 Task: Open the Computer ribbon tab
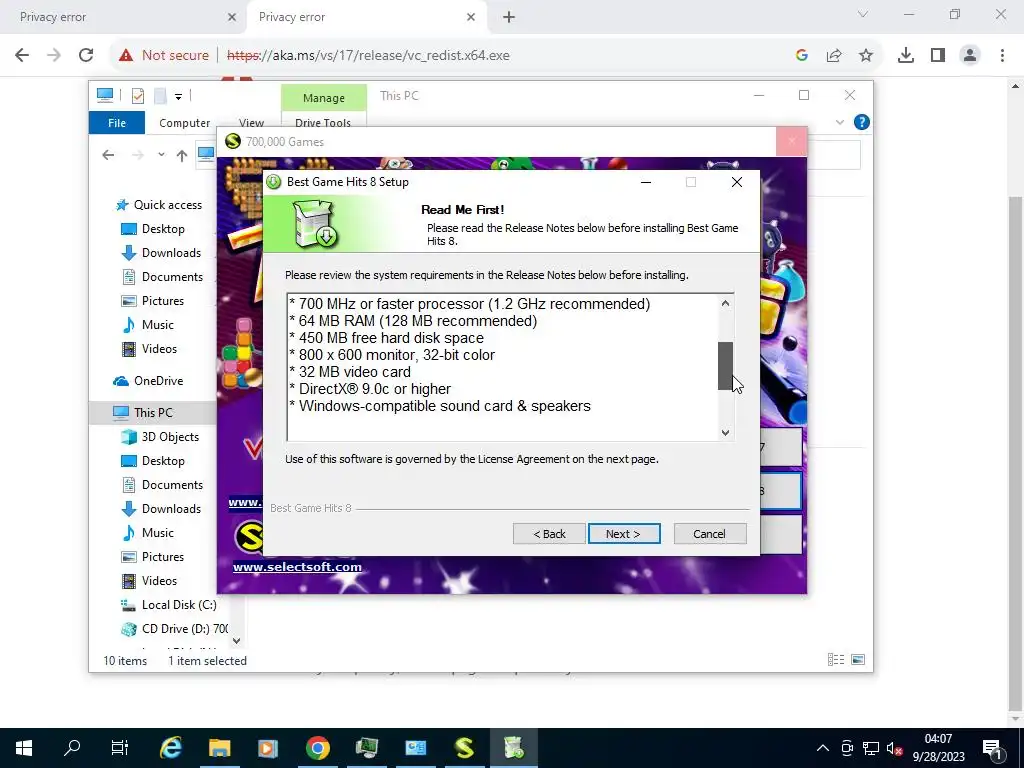(184, 123)
